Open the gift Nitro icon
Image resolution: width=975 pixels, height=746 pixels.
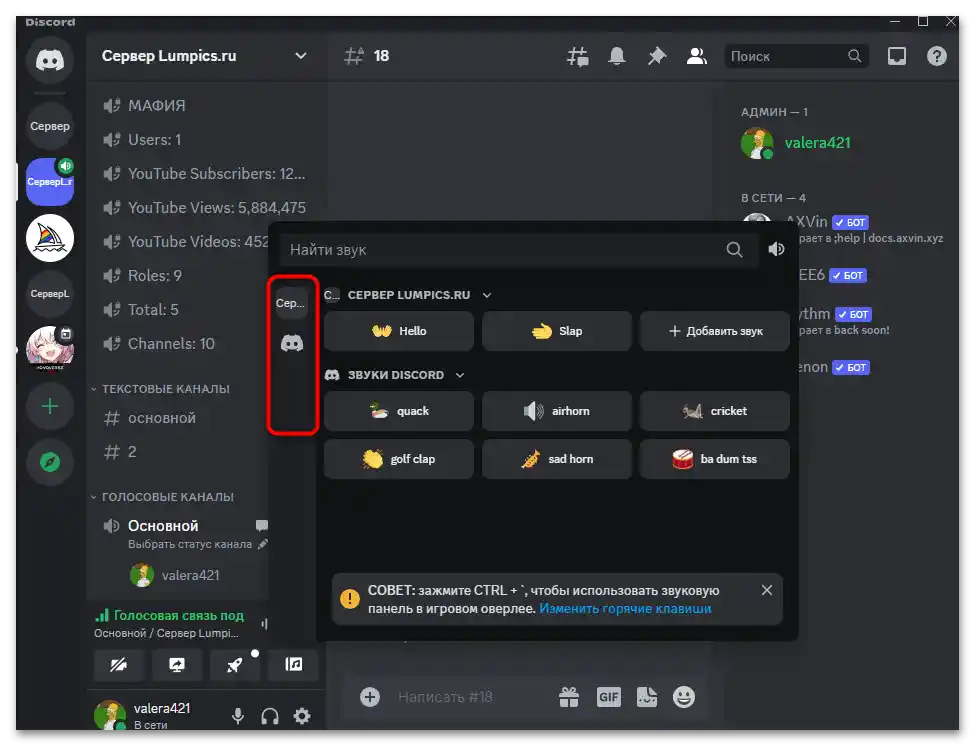coord(568,697)
